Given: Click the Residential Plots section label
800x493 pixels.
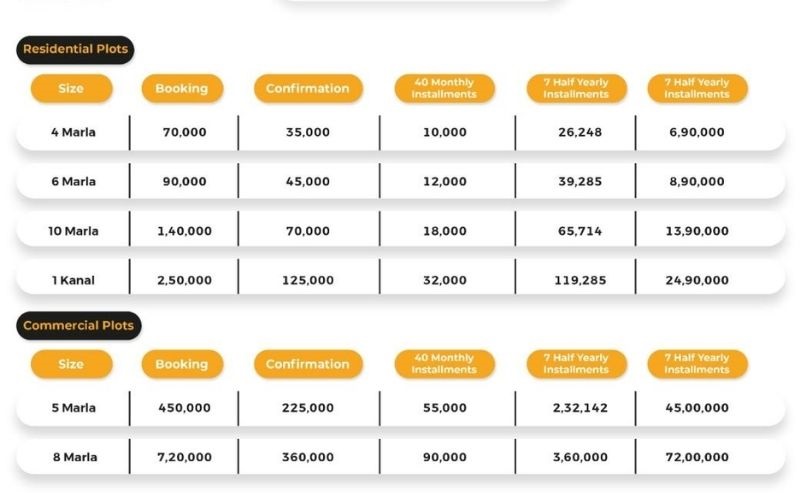Looking at the screenshot, I should [x=75, y=49].
